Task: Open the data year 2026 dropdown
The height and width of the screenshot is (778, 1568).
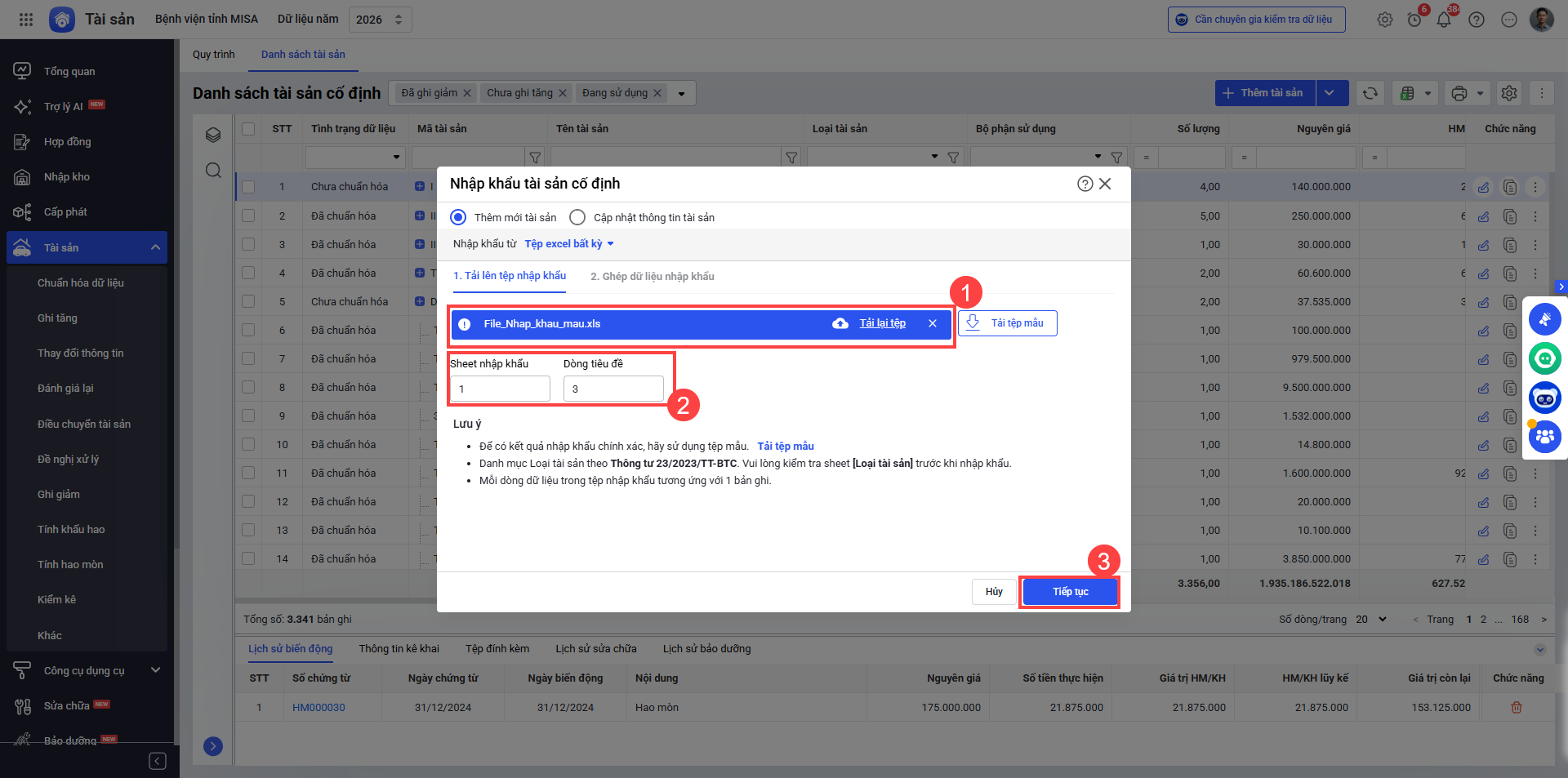Action: tap(380, 20)
